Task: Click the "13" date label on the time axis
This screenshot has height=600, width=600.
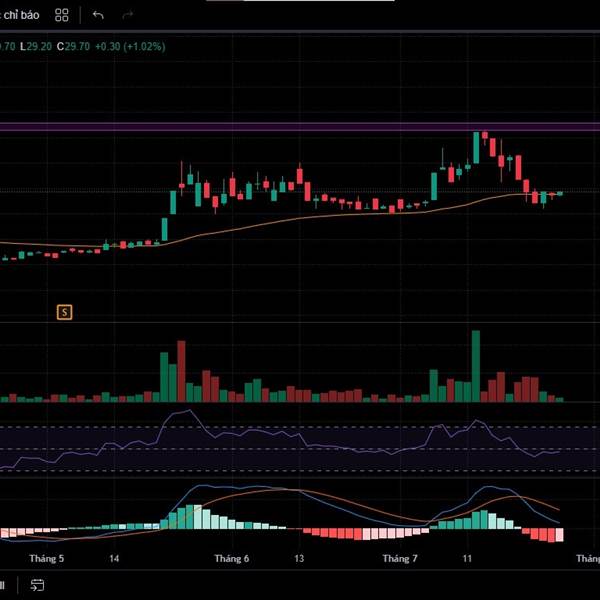Action: [x=299, y=559]
